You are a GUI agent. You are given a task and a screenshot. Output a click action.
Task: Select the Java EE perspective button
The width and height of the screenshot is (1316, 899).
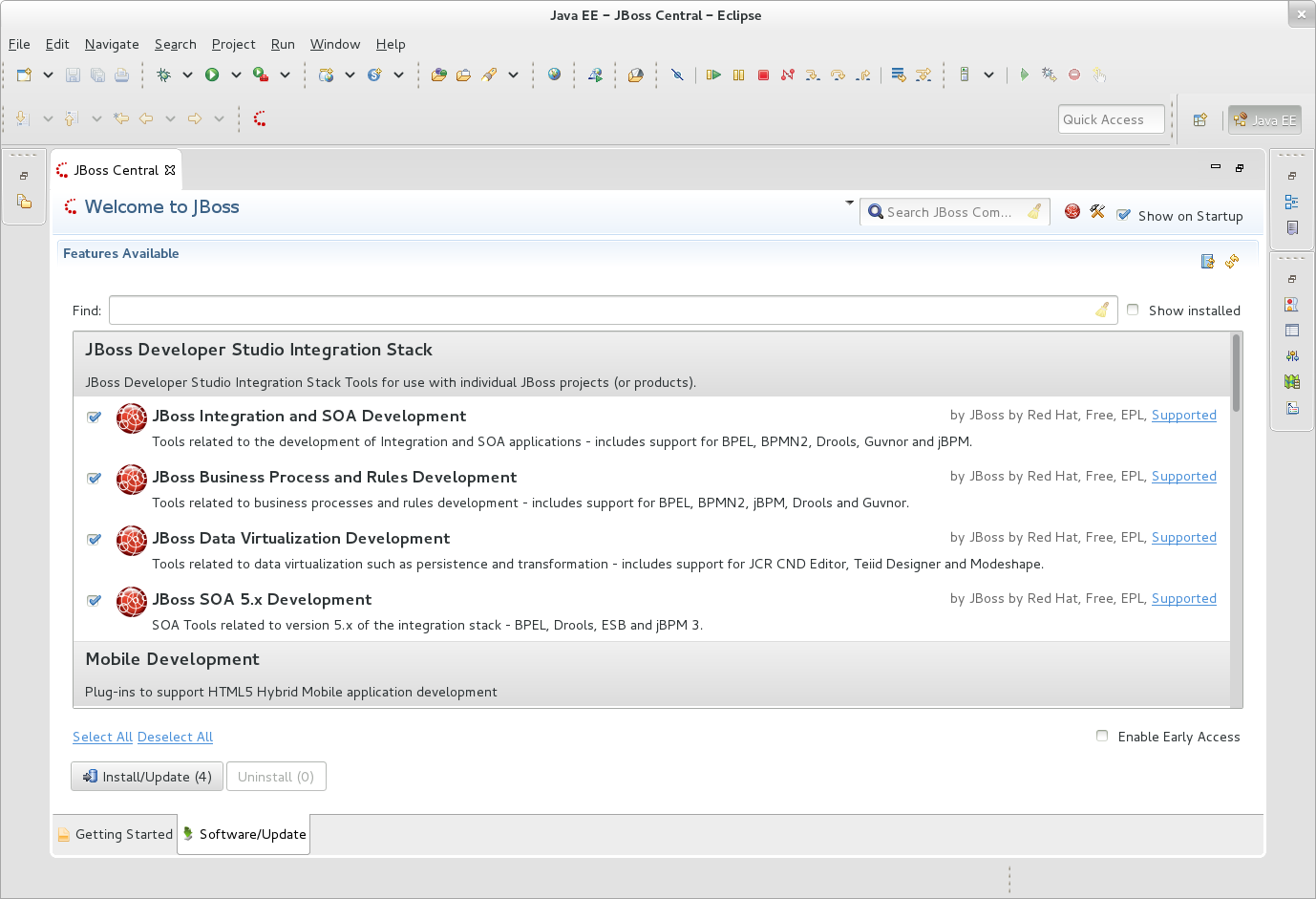click(1264, 120)
